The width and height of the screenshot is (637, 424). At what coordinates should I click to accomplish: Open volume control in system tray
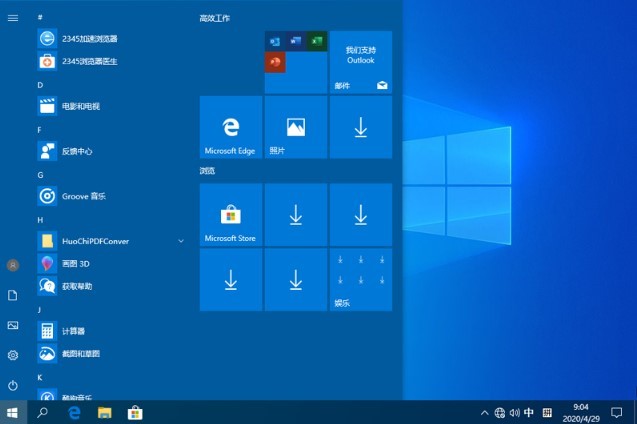514,412
